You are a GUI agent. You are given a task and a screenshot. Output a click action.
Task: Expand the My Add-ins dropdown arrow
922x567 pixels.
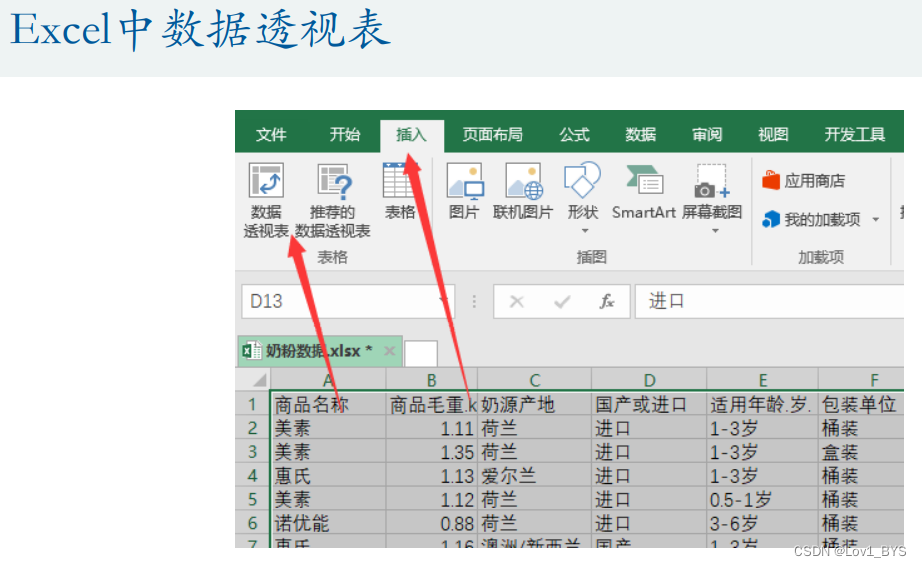click(x=876, y=219)
